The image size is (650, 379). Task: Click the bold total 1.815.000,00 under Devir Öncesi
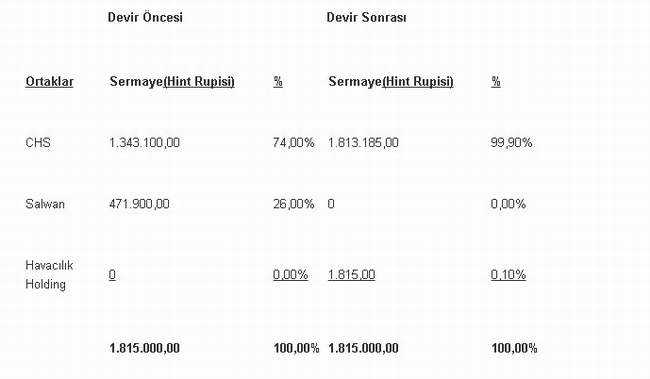(x=144, y=348)
